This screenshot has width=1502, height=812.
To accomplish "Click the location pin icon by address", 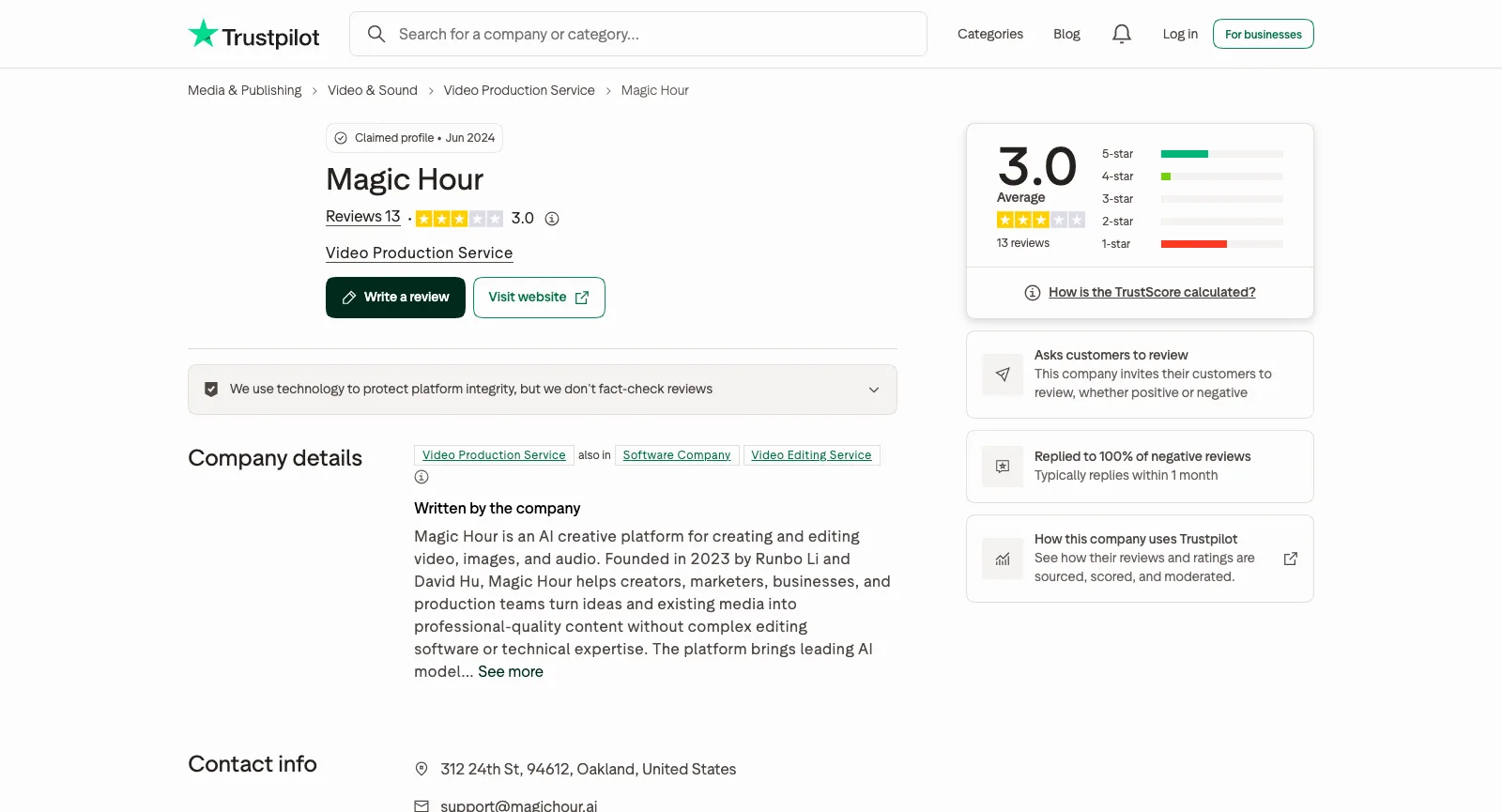I will click(421, 769).
